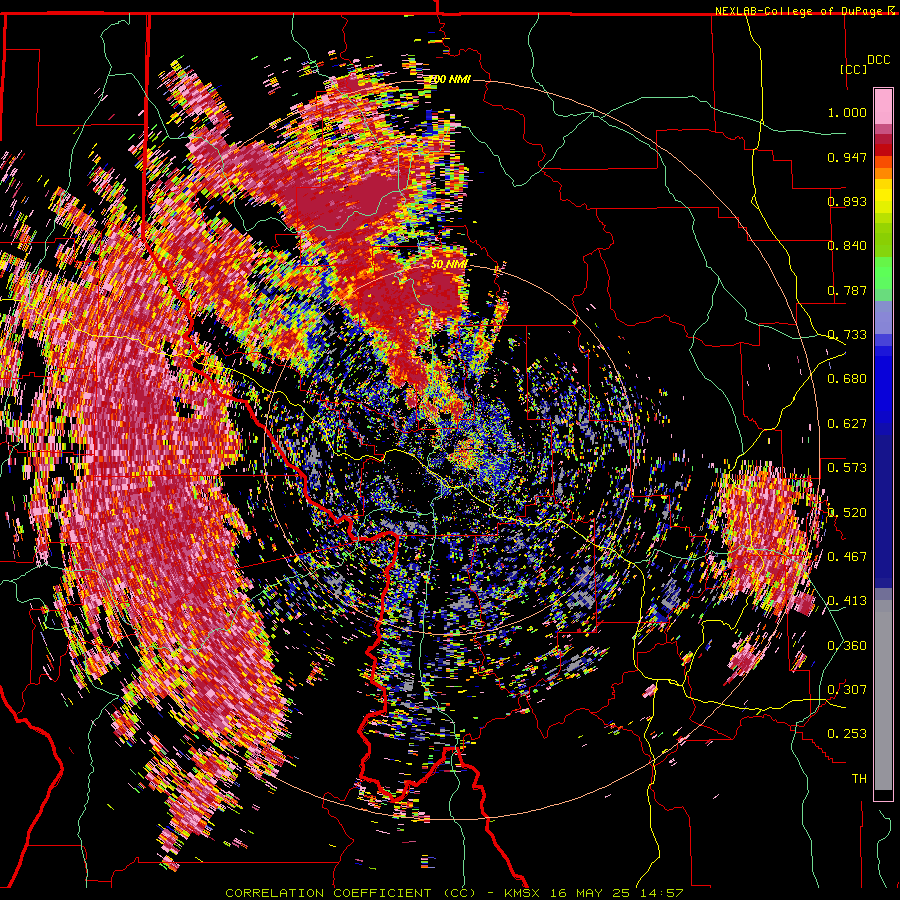Click the light pink top segment of color bar

coord(883,106)
